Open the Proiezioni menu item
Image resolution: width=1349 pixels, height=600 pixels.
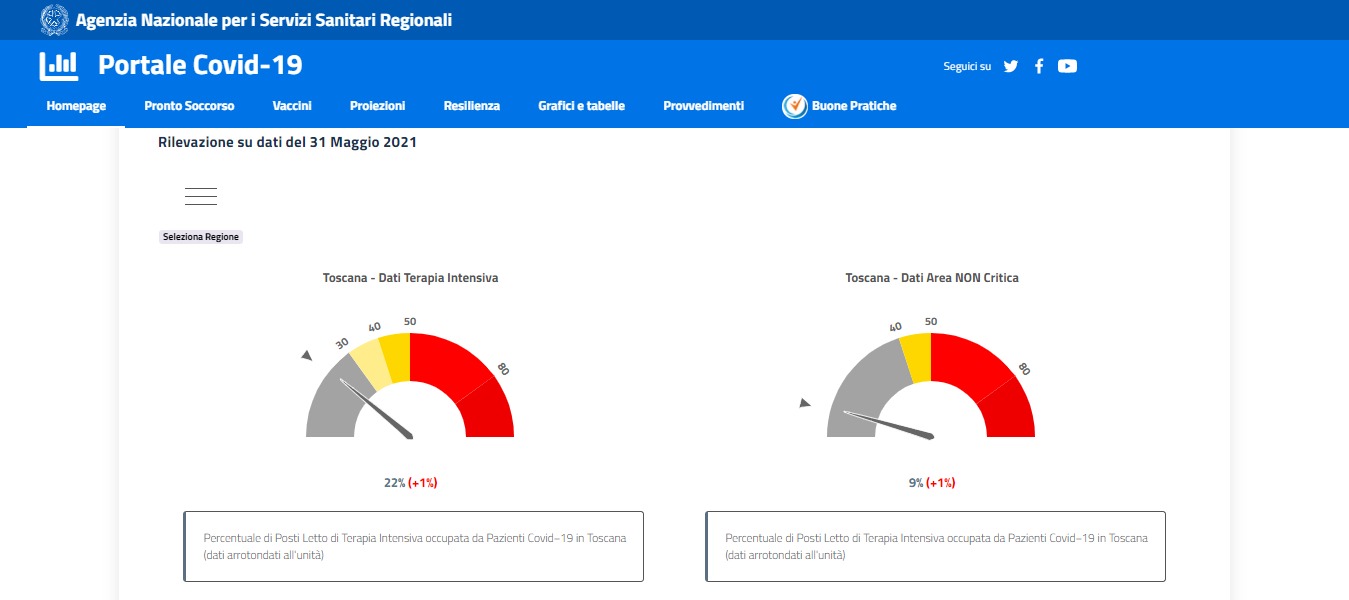tap(378, 106)
